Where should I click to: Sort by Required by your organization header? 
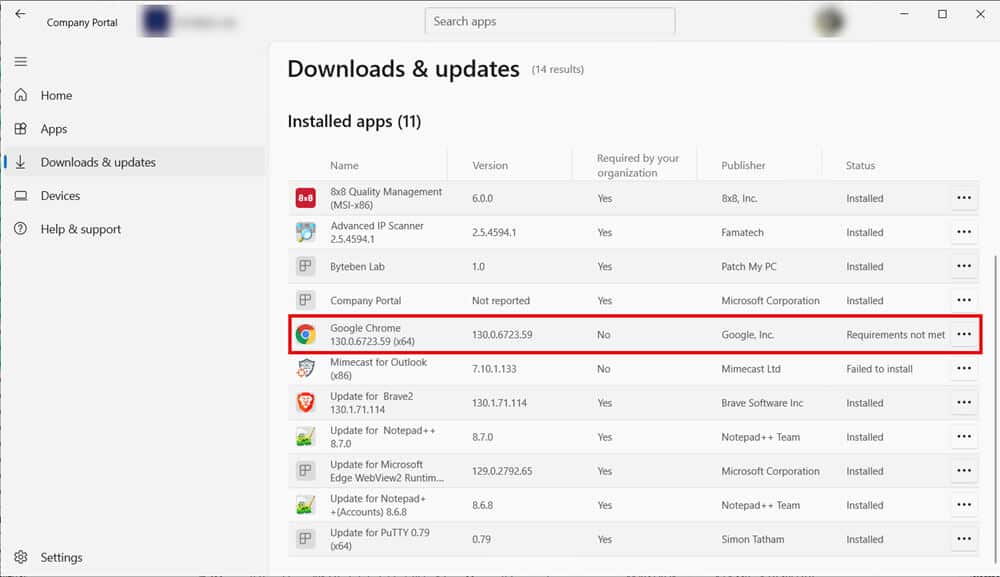pyautogui.click(x=637, y=165)
